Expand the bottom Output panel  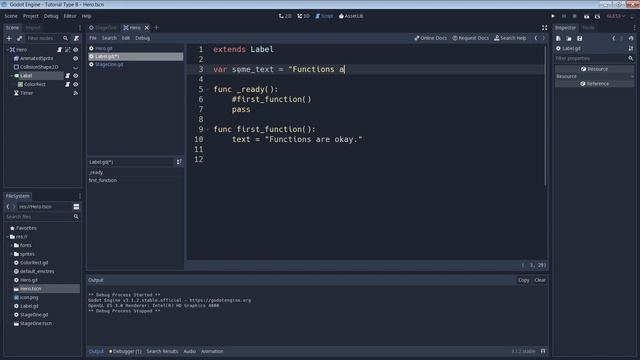543,351
